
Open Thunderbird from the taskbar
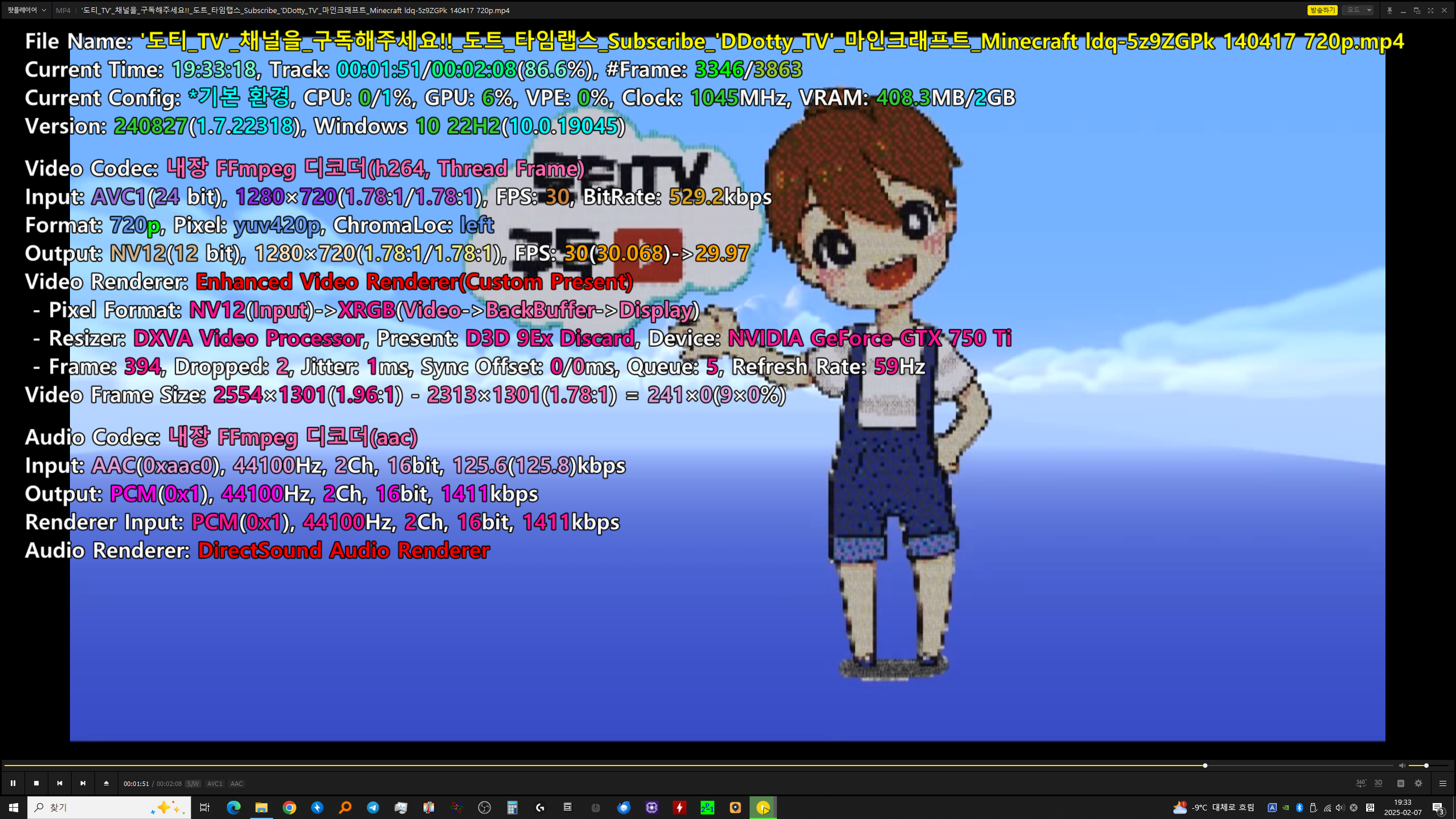623,808
